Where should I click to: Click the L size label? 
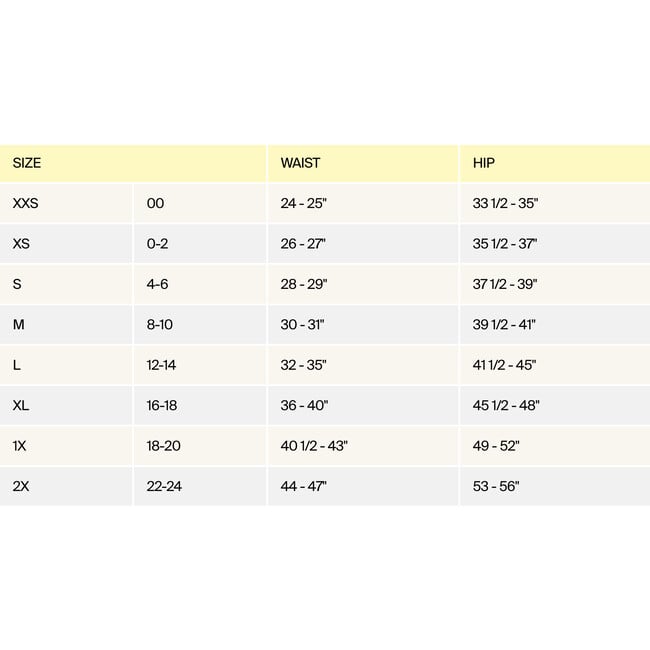(17, 365)
